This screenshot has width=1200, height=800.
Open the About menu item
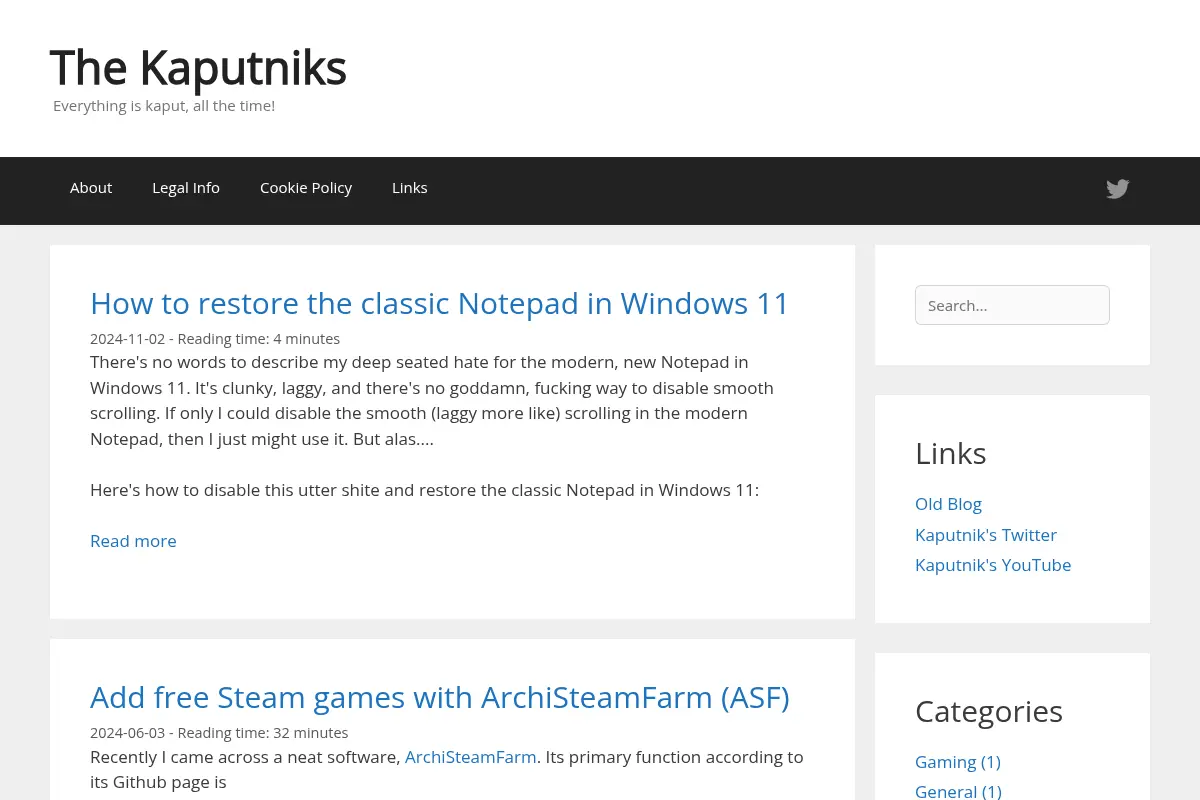(91, 188)
